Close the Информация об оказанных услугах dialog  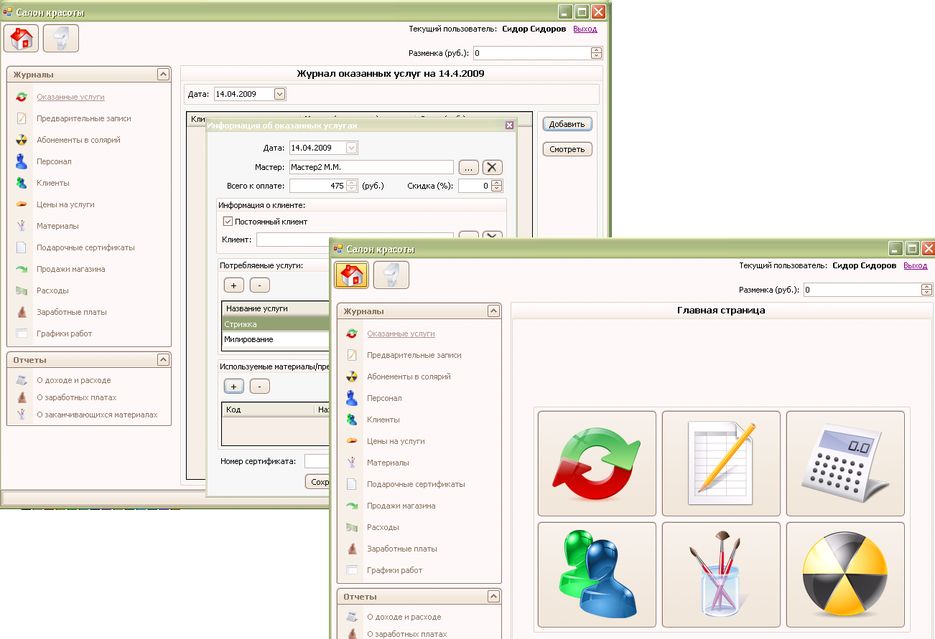click(509, 125)
